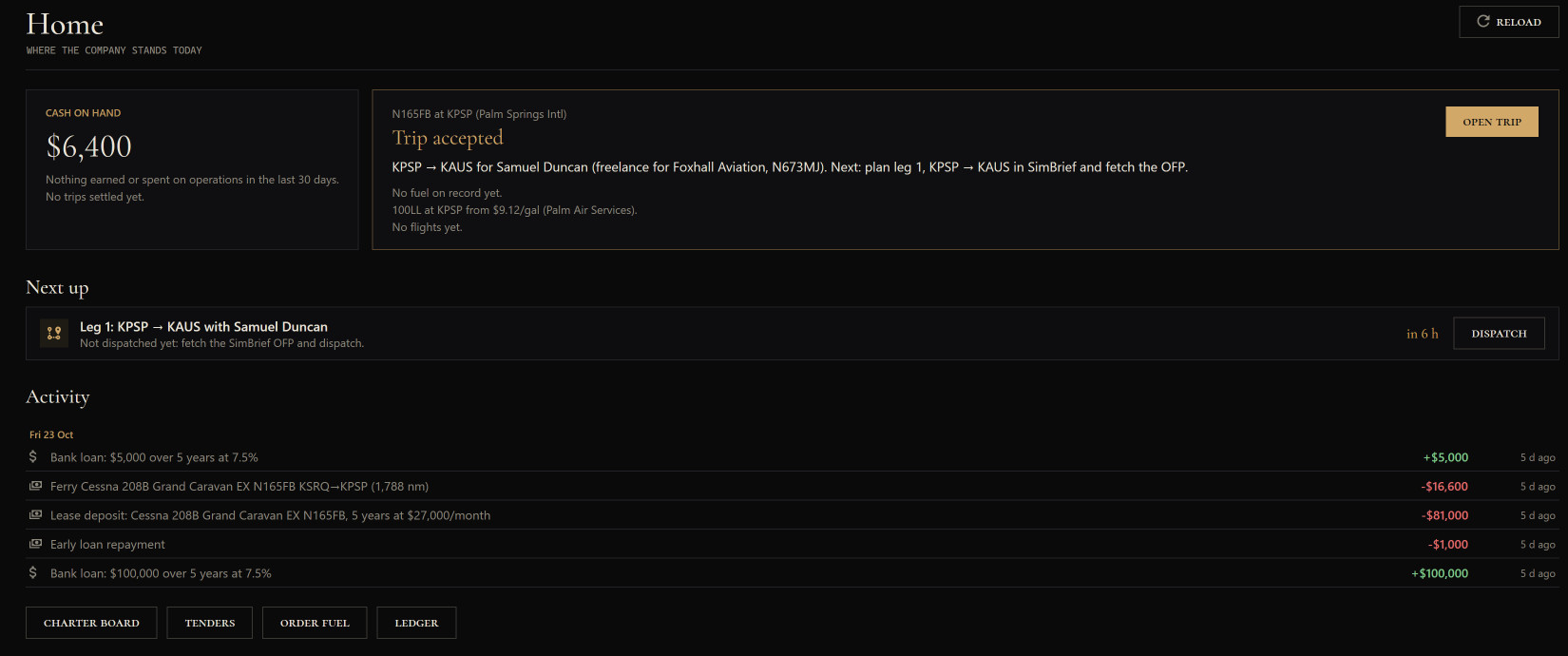Click the dollar icon on $100,000 bank loan
The width and height of the screenshot is (1568, 656).
coord(33,573)
